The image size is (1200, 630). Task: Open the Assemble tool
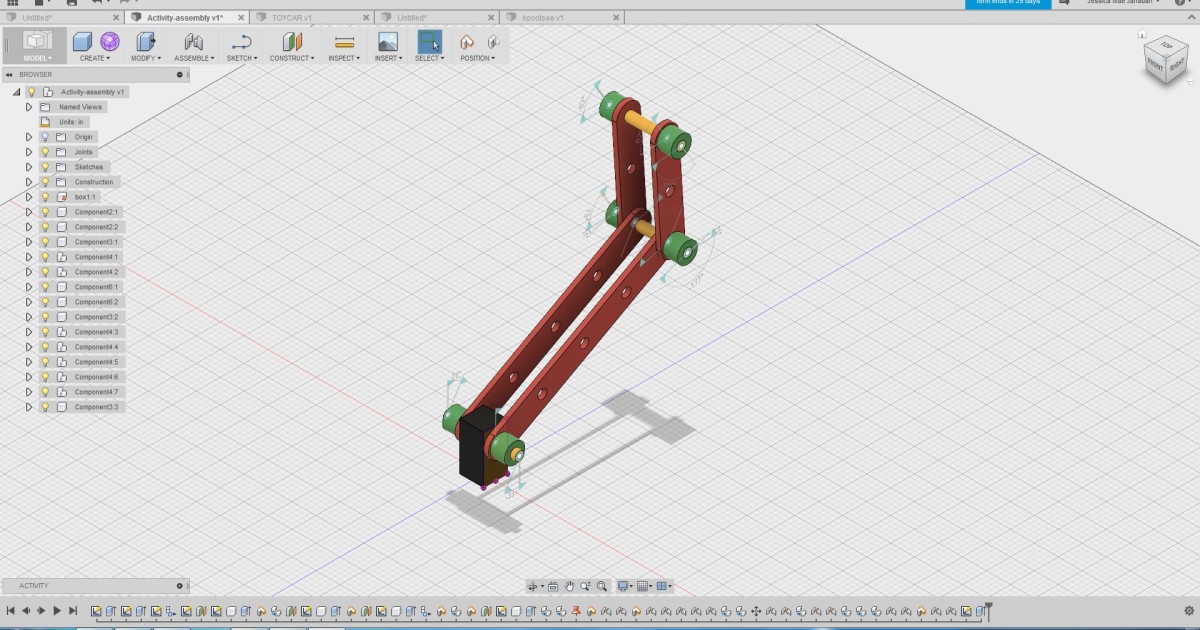tap(193, 43)
